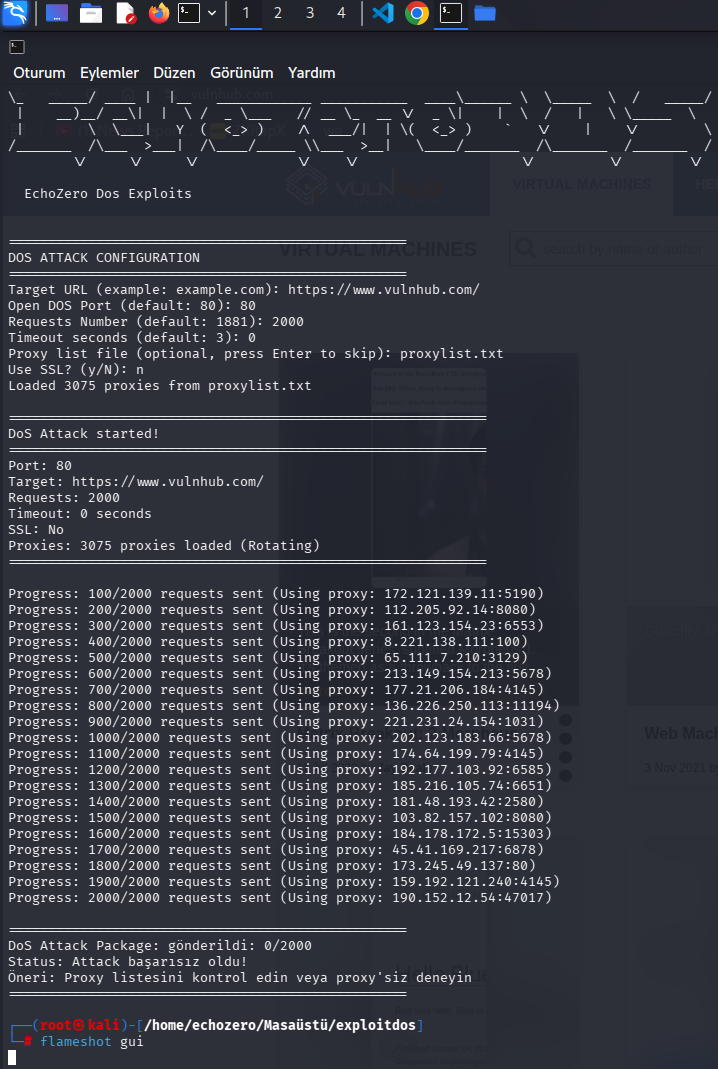This screenshot has width=718, height=1069.
Task: Open the Yardım menu
Action: pyautogui.click(x=312, y=73)
